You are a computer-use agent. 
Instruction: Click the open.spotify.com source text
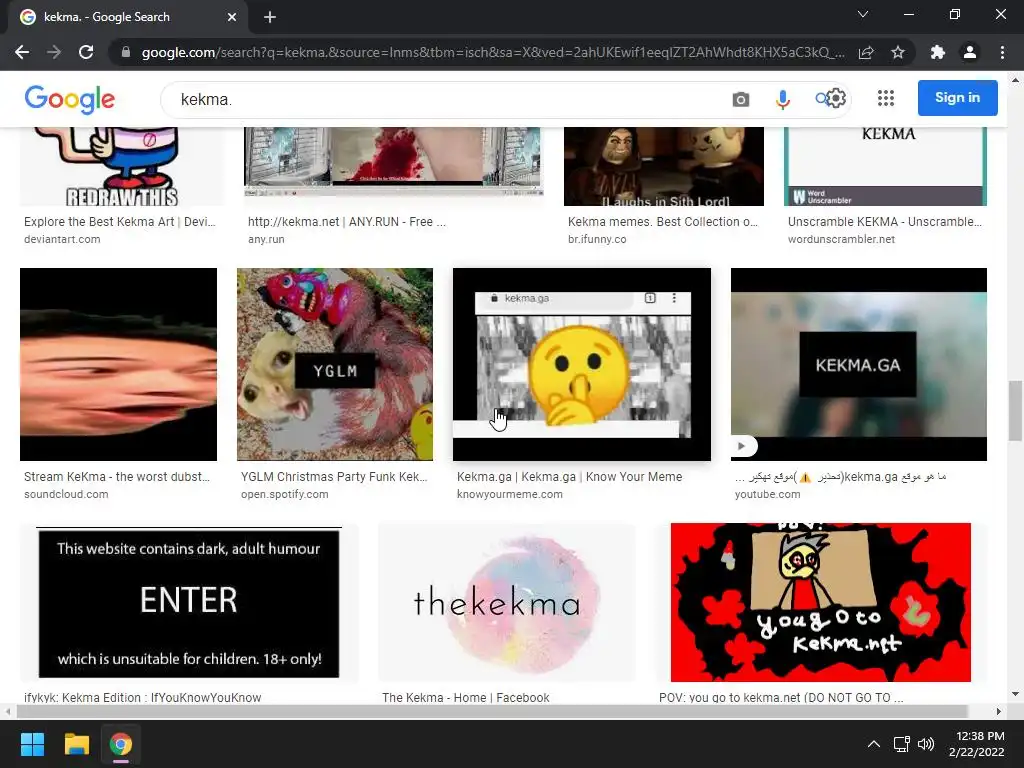click(285, 494)
